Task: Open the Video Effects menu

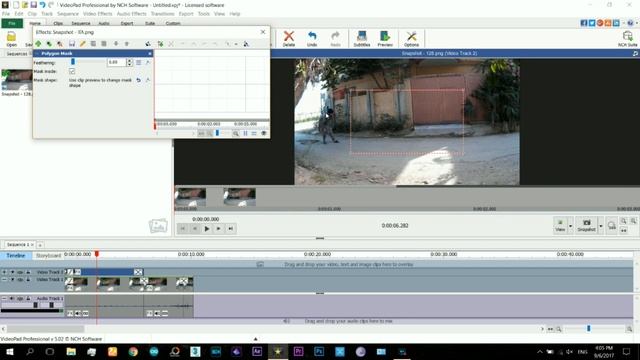Action: click(98, 14)
